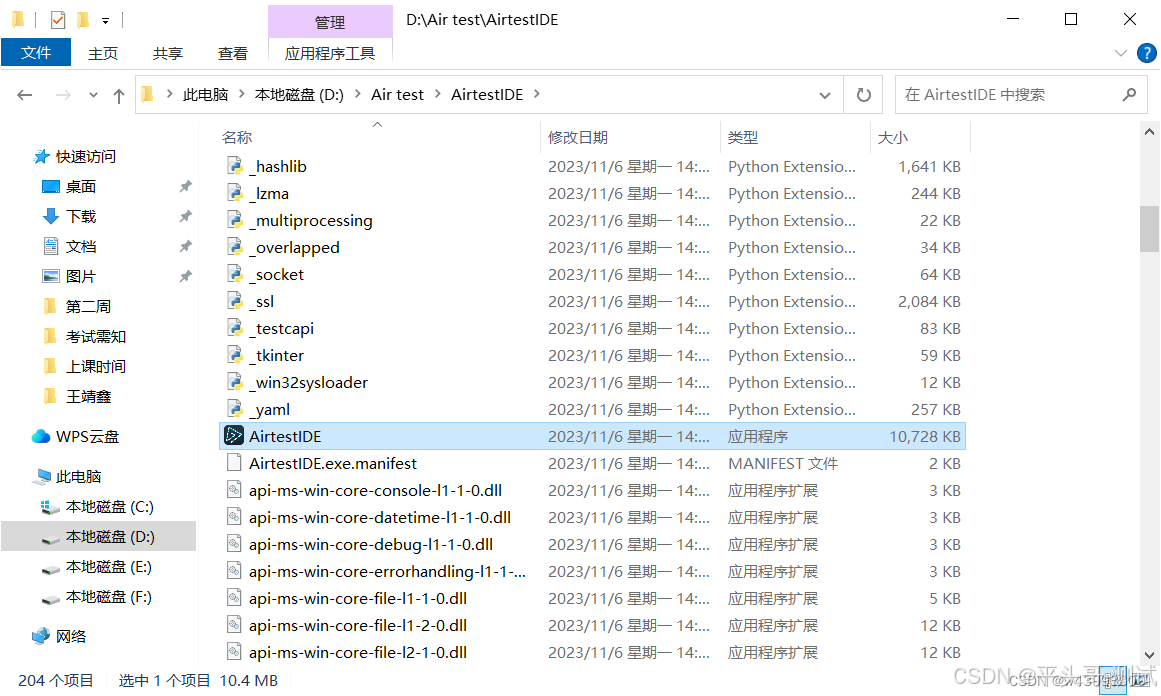The height and width of the screenshot is (696, 1161).
Task: Click refresh to reload the folder
Action: tap(861, 94)
